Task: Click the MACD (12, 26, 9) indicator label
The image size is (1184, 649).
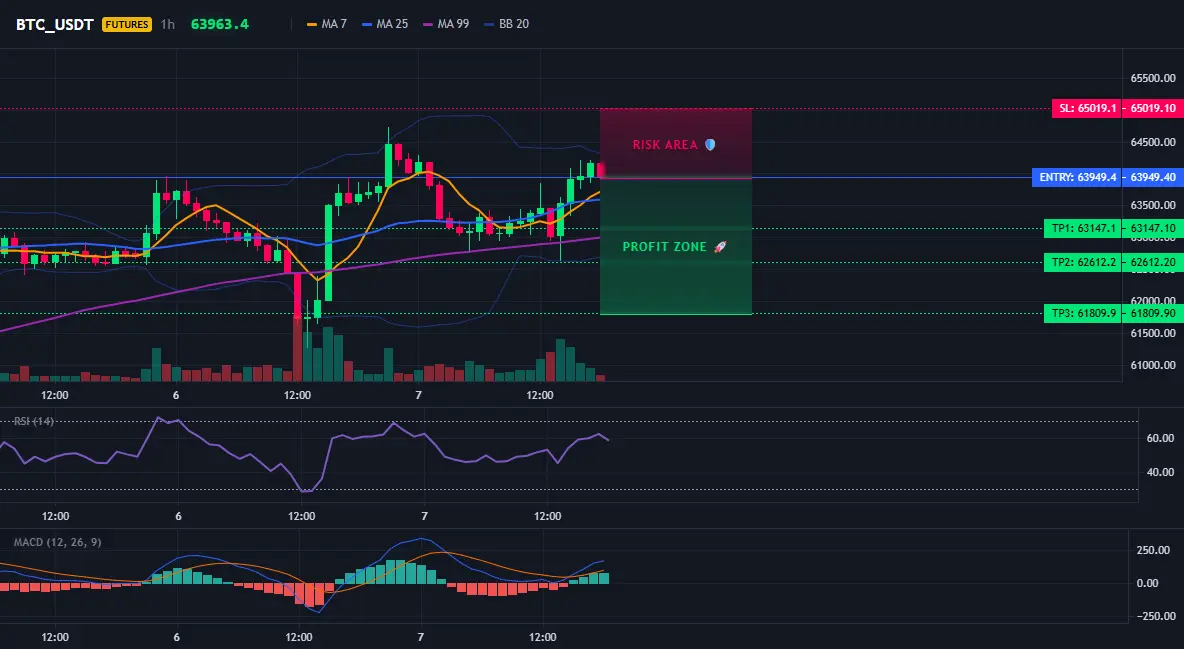Action: tap(57, 542)
